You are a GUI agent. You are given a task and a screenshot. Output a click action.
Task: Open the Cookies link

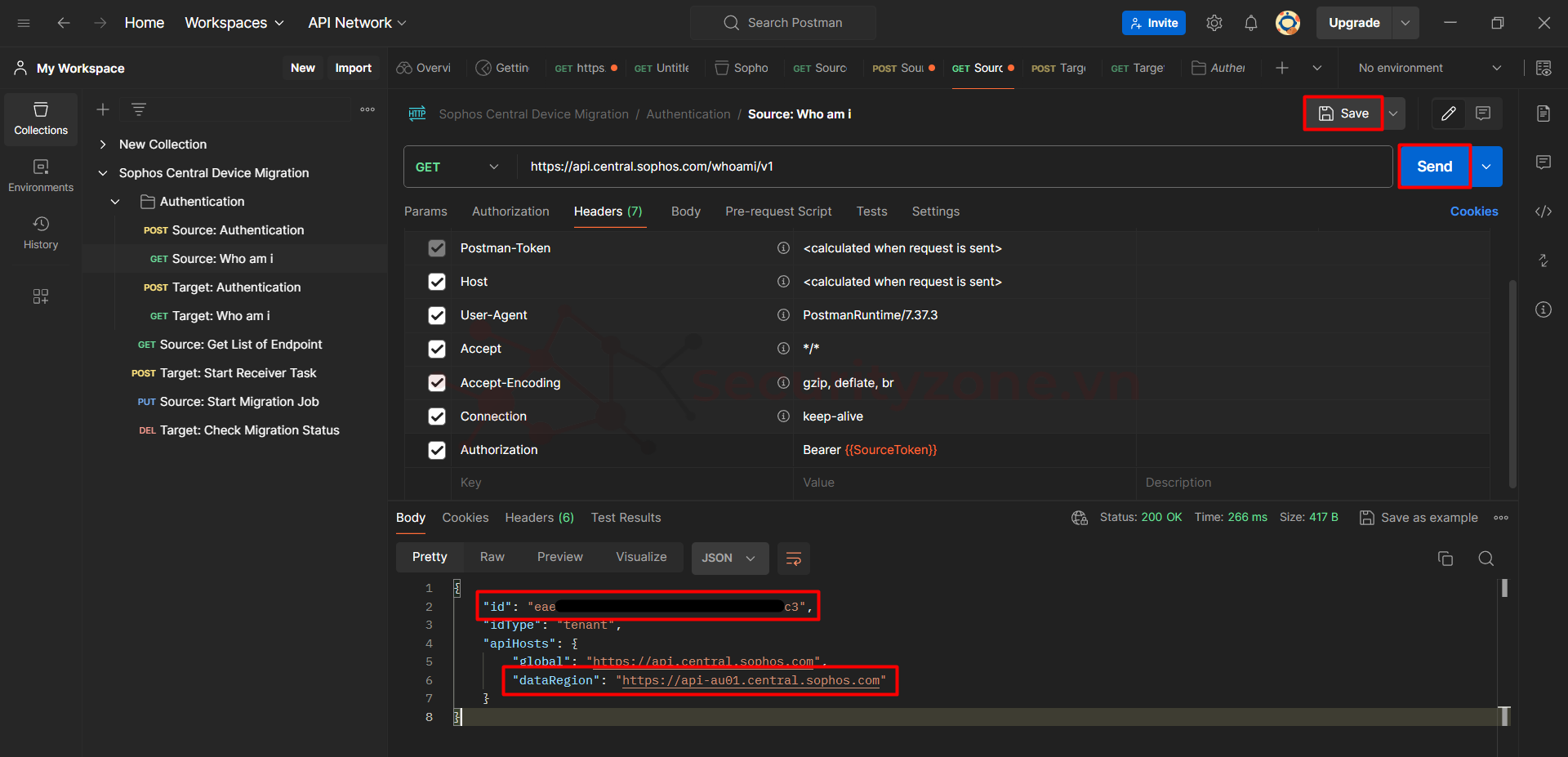click(1474, 212)
